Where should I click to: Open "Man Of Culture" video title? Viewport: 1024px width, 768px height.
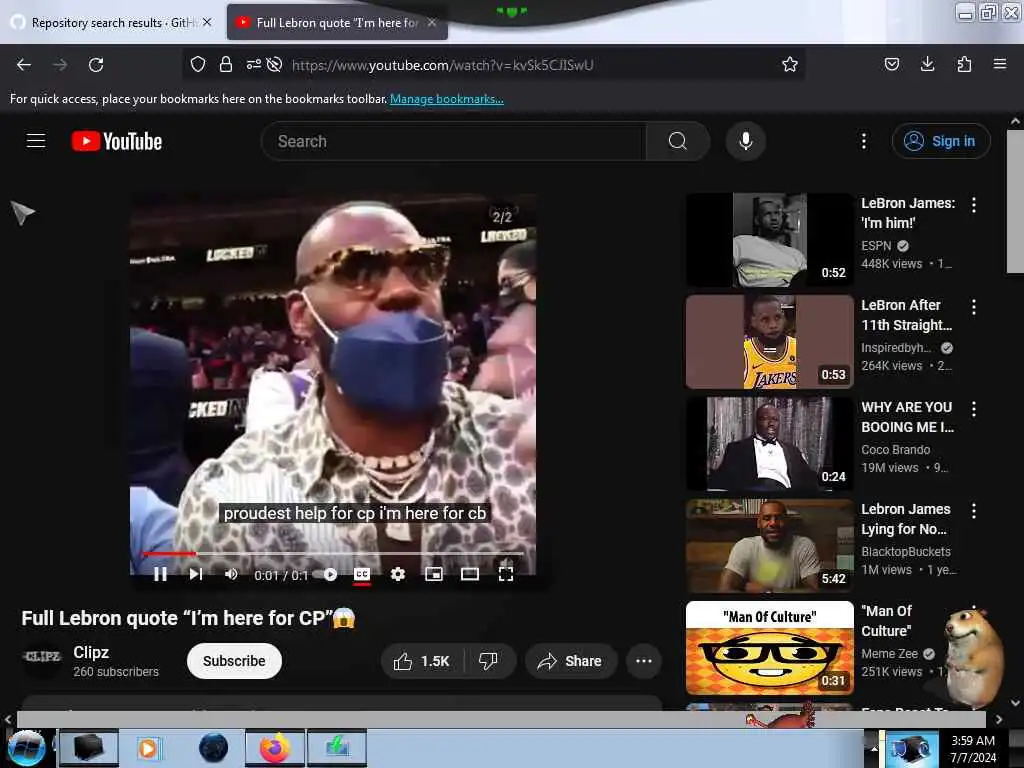pos(887,620)
